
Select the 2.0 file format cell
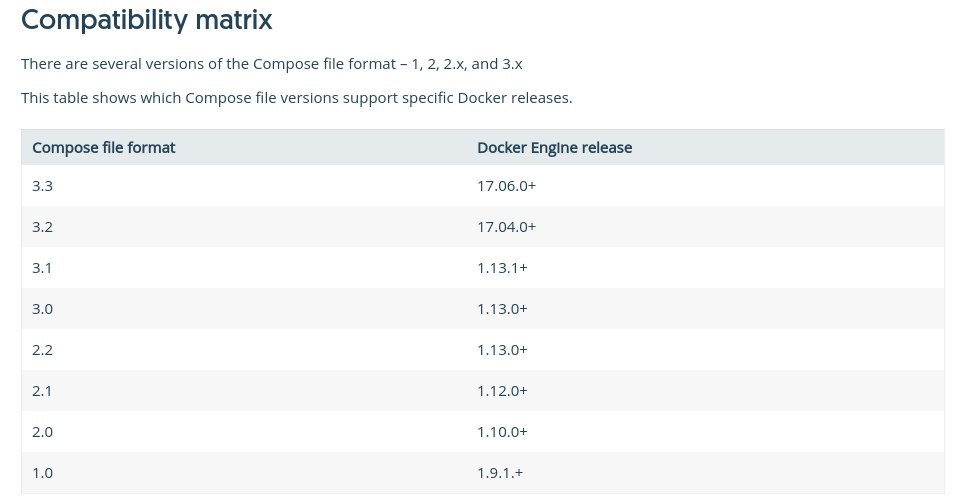click(x=42, y=432)
